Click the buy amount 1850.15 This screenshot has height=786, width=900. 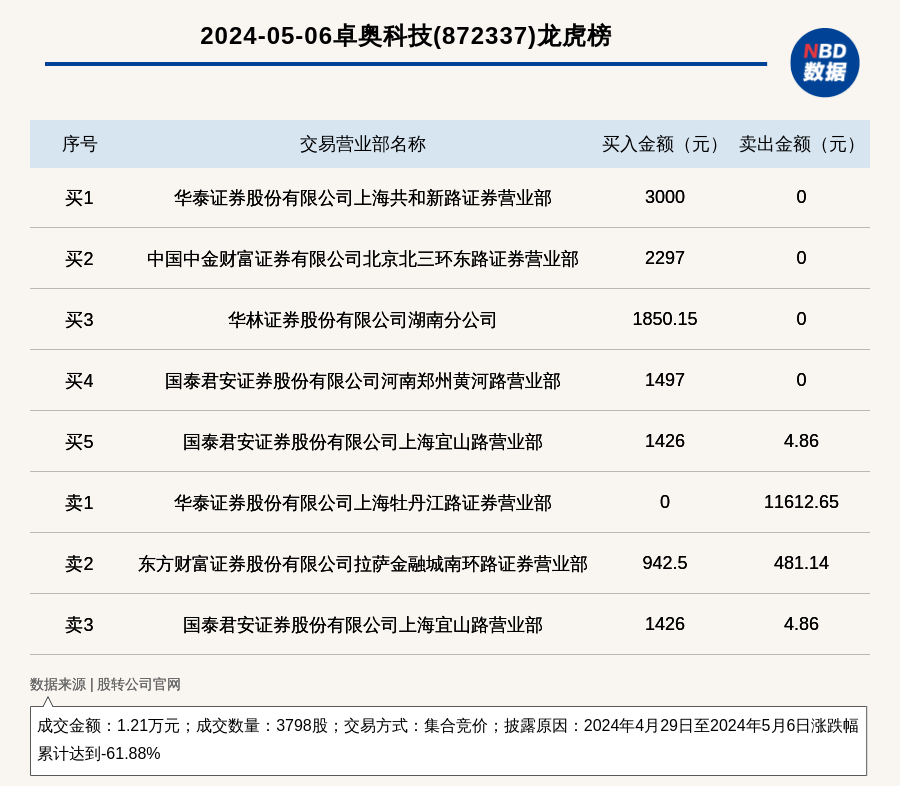[665, 319]
